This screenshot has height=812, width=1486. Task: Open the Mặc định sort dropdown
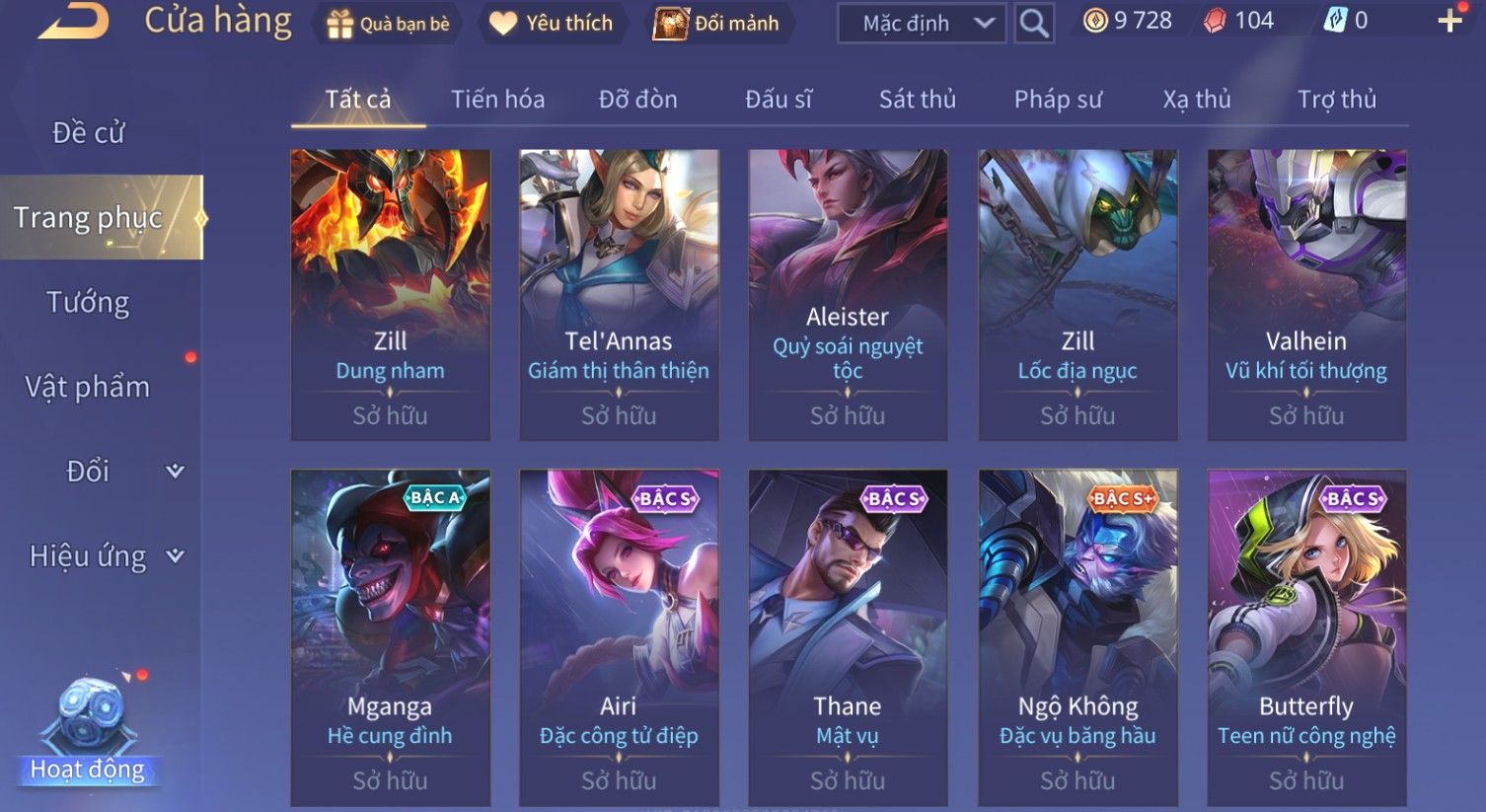click(922, 24)
